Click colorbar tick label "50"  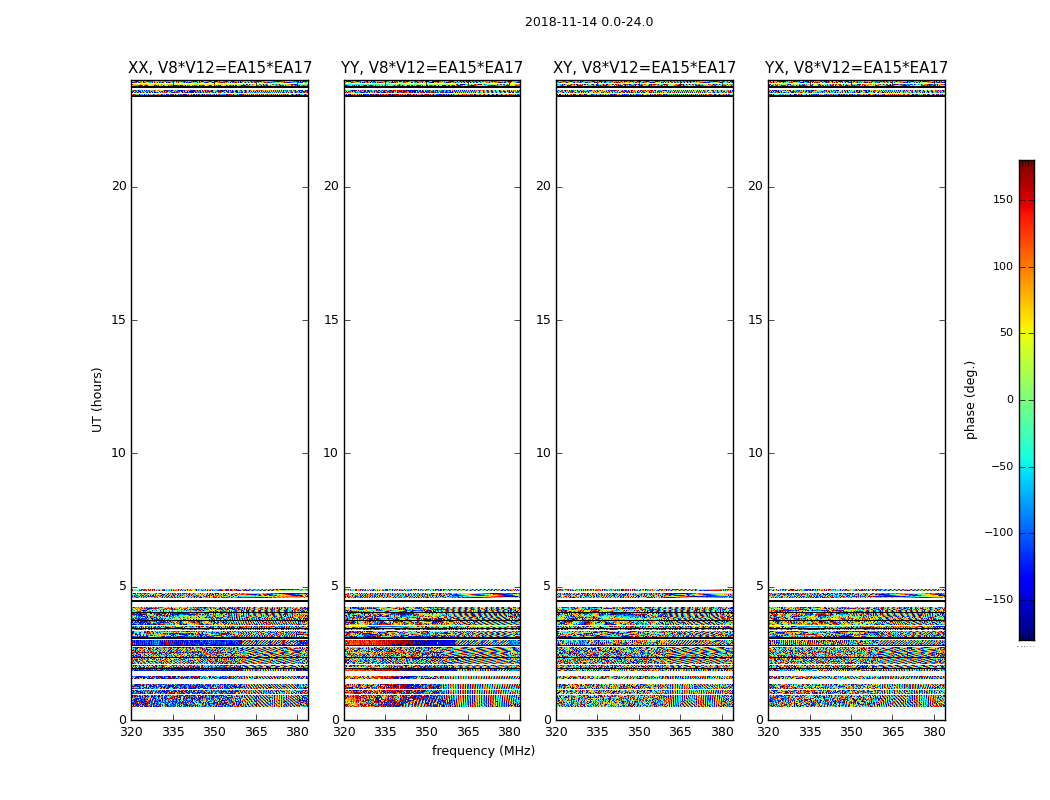[x=1006, y=333]
